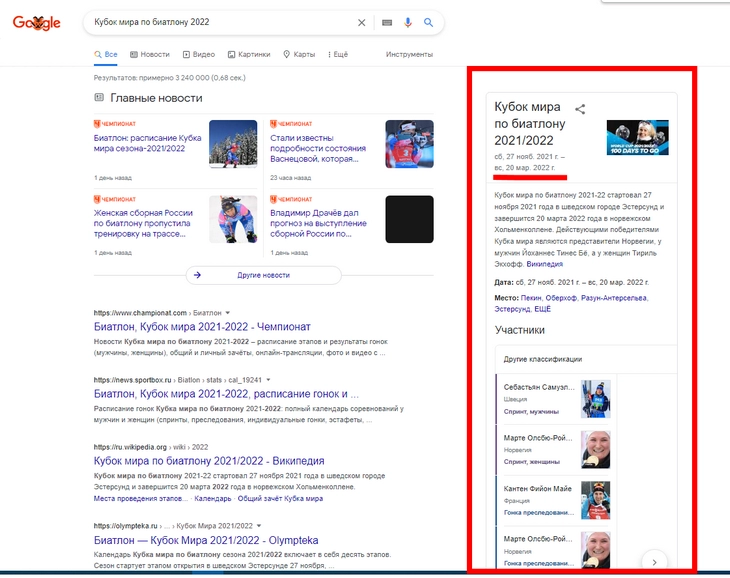This screenshot has width=730, height=578.
Task: Switch to the Новости tab
Action: coord(150,54)
